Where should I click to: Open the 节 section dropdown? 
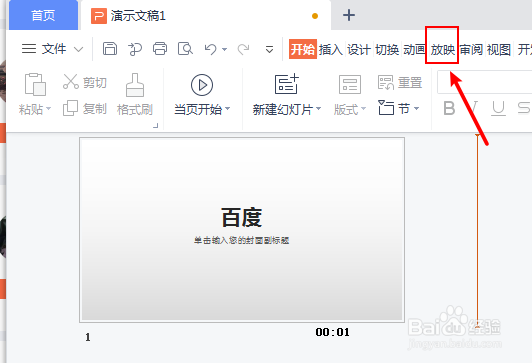(x=399, y=109)
